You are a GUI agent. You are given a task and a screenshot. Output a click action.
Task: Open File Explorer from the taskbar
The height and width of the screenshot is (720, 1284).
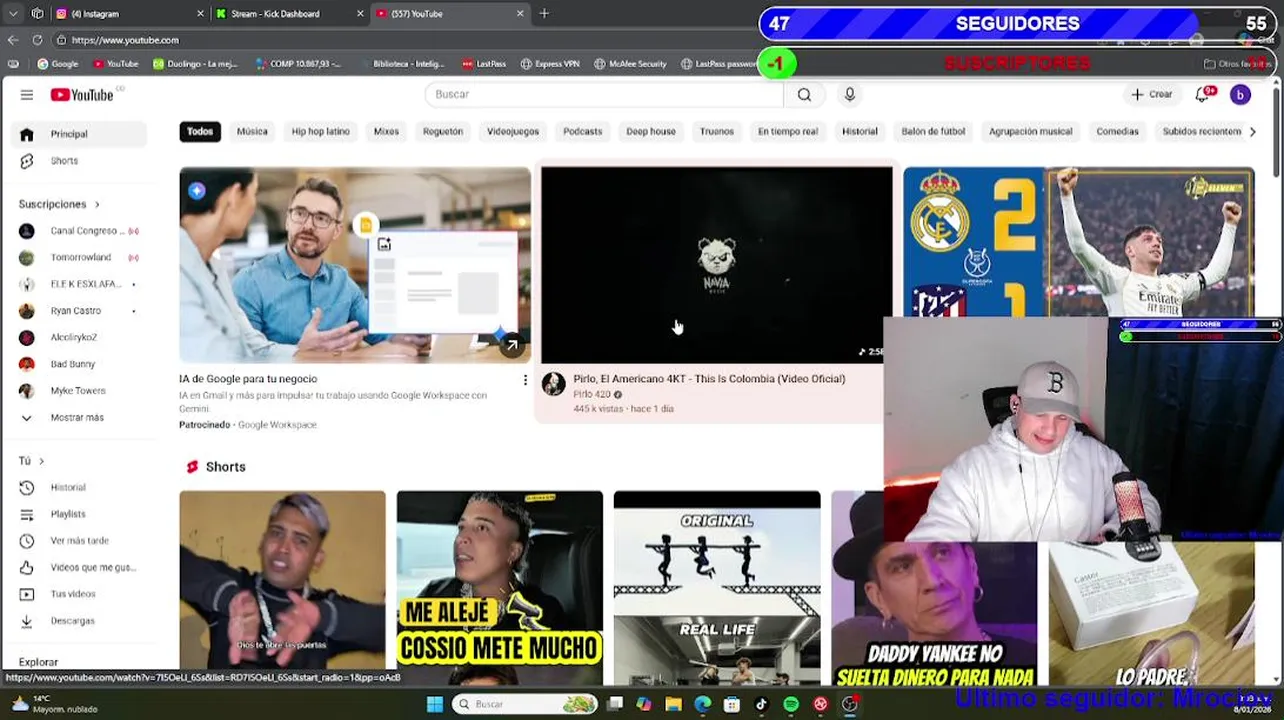(673, 704)
